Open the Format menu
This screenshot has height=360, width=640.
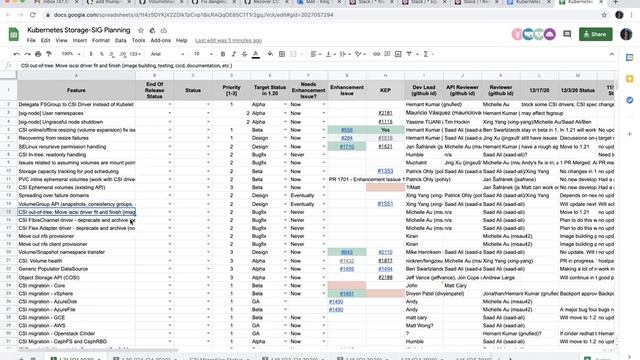click(101, 40)
